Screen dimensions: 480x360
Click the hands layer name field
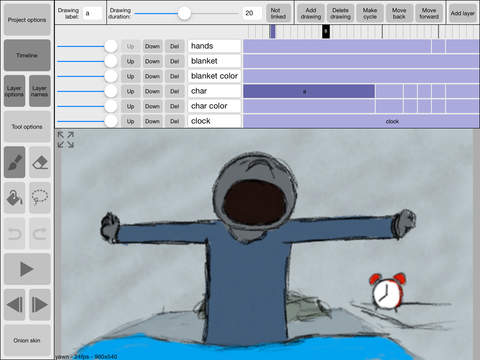coord(214,46)
